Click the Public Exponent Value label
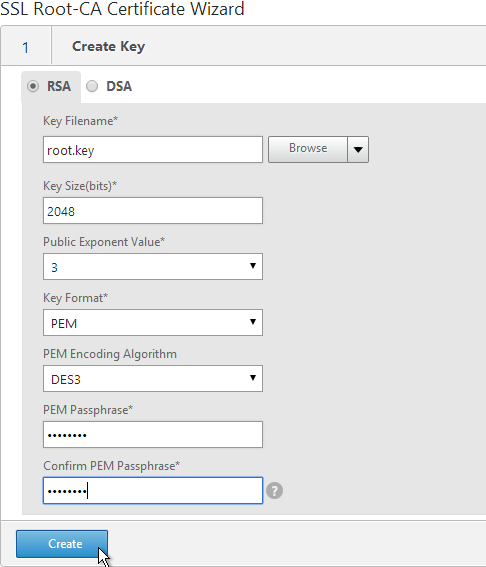 pos(104,242)
